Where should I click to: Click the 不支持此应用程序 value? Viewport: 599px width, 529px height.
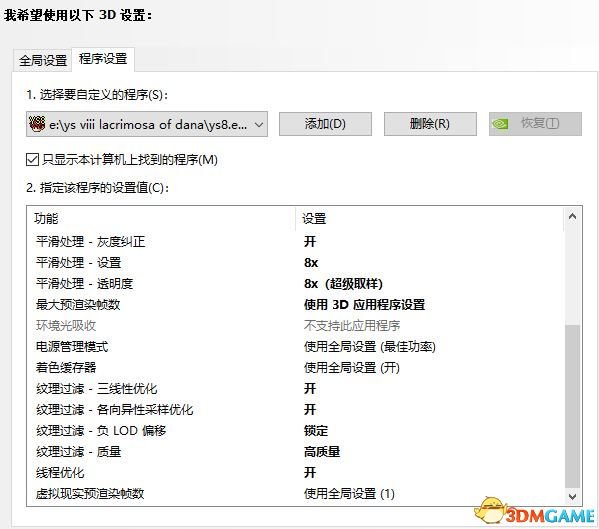352,326
